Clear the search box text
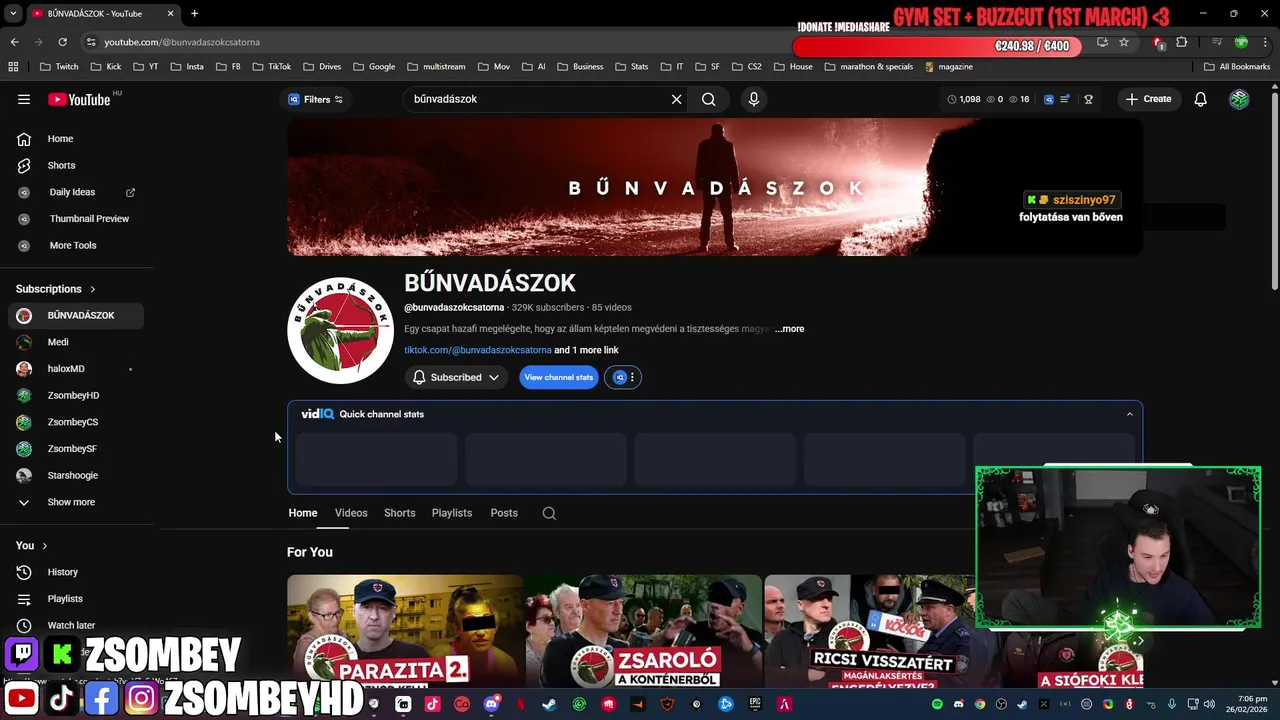Image resolution: width=1280 pixels, height=720 pixels. pos(676,99)
